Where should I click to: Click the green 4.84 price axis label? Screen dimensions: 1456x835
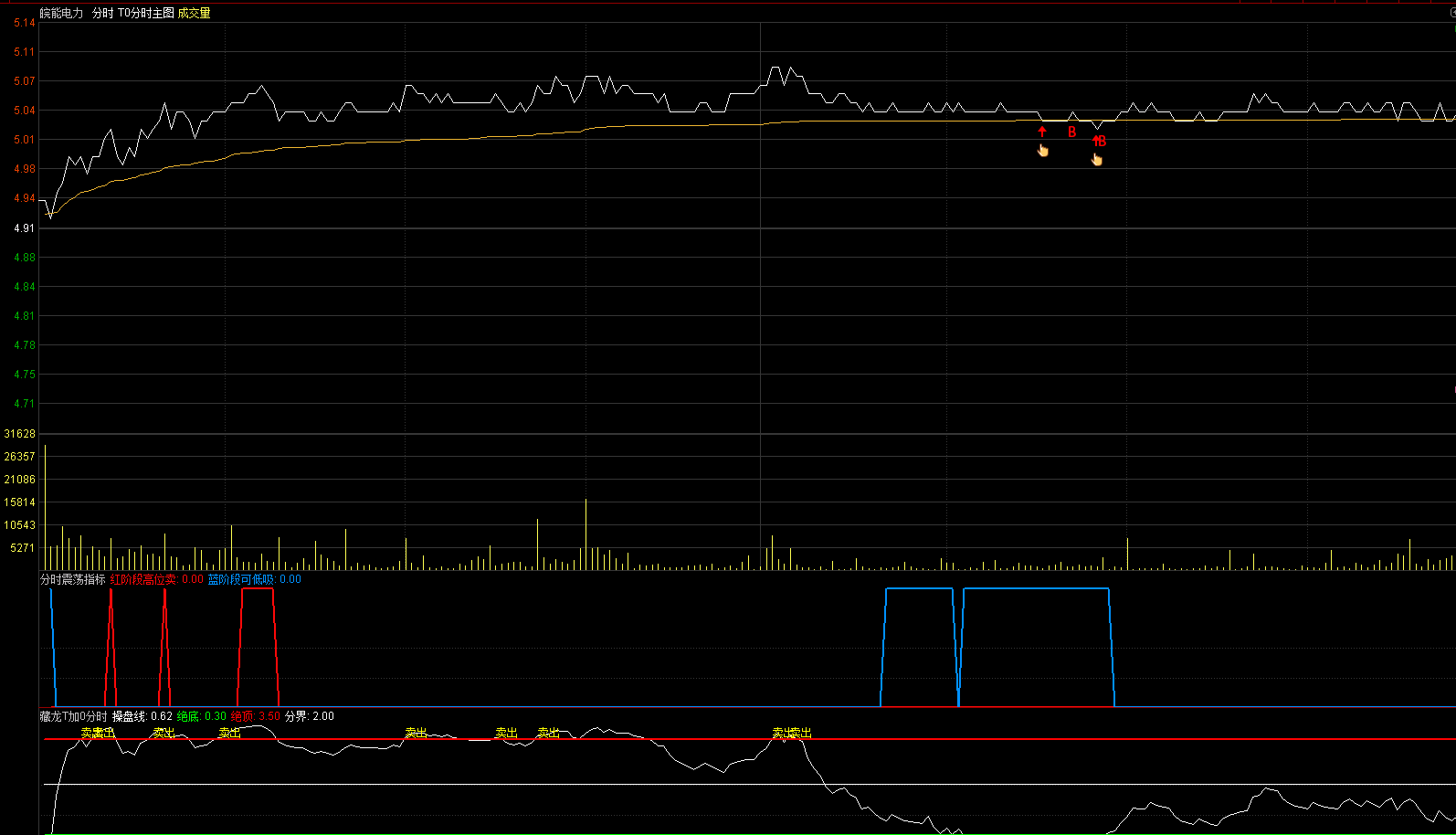point(24,287)
